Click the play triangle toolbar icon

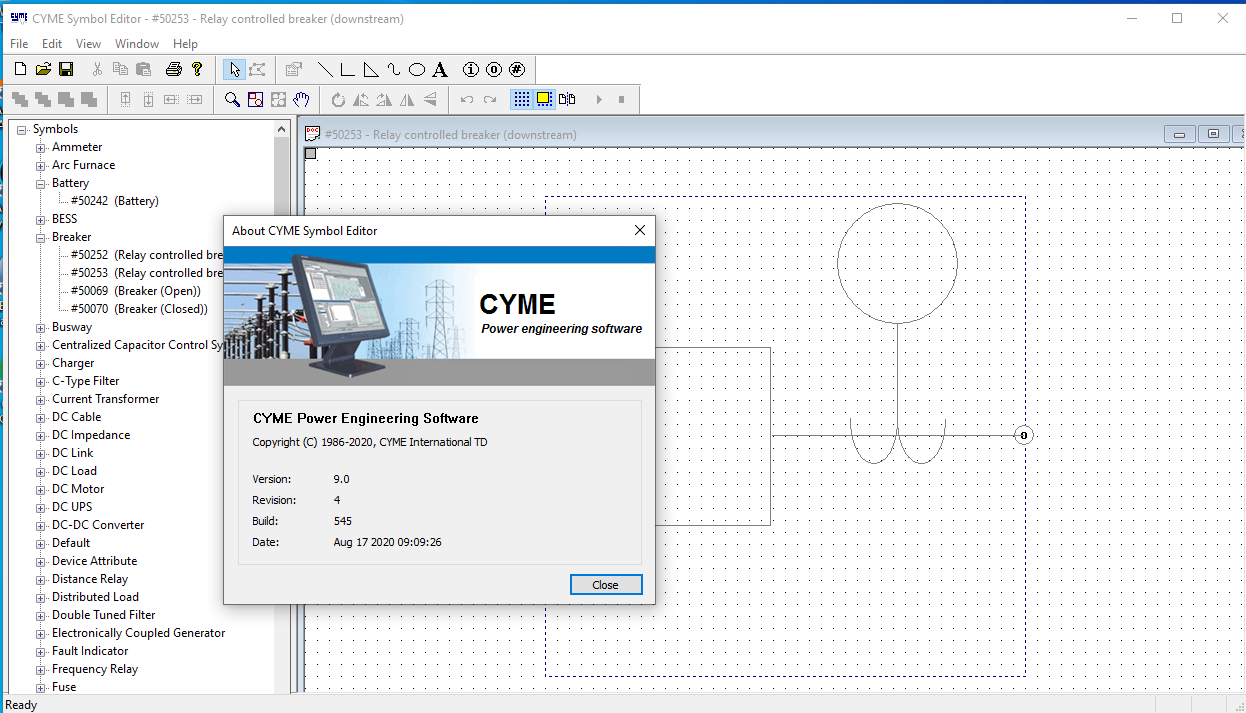599,99
